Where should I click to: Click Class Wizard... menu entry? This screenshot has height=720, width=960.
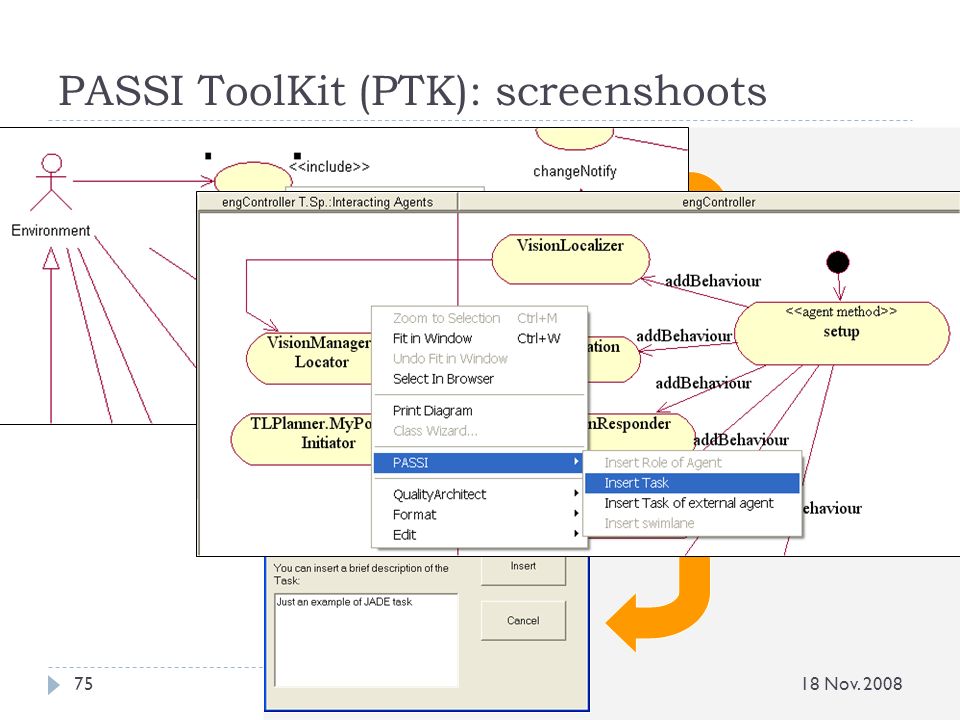[x=479, y=431]
